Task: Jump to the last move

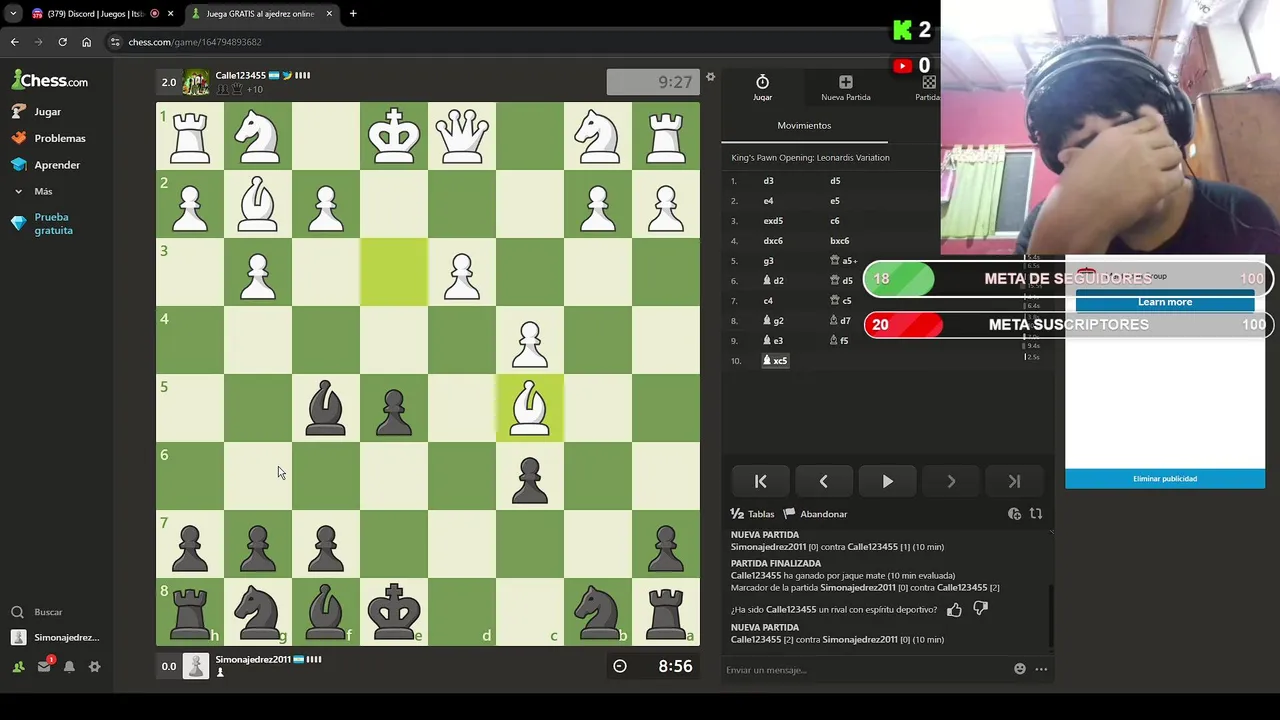Action: pyautogui.click(x=1014, y=481)
